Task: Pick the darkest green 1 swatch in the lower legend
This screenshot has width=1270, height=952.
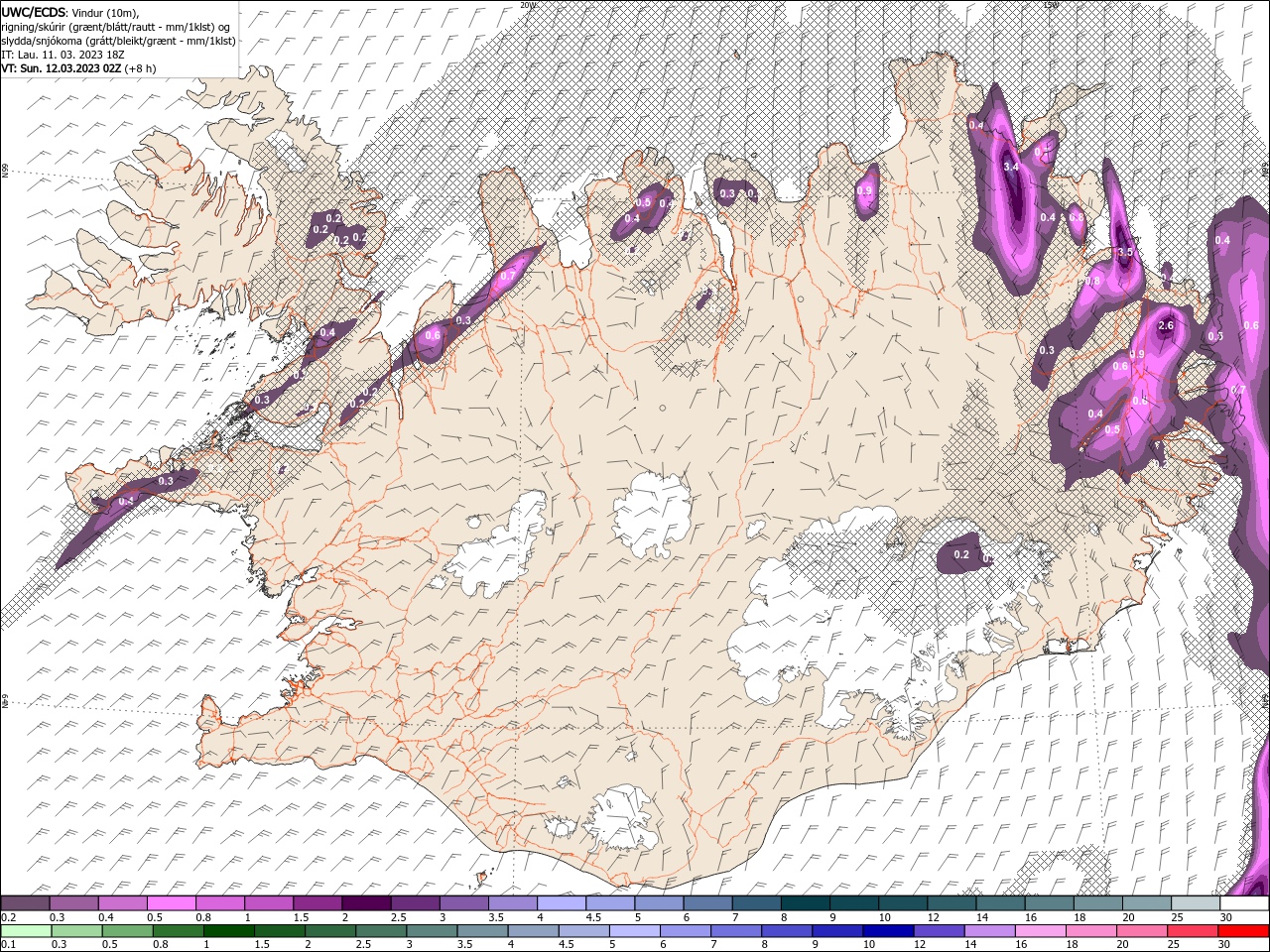Action: coord(228,930)
